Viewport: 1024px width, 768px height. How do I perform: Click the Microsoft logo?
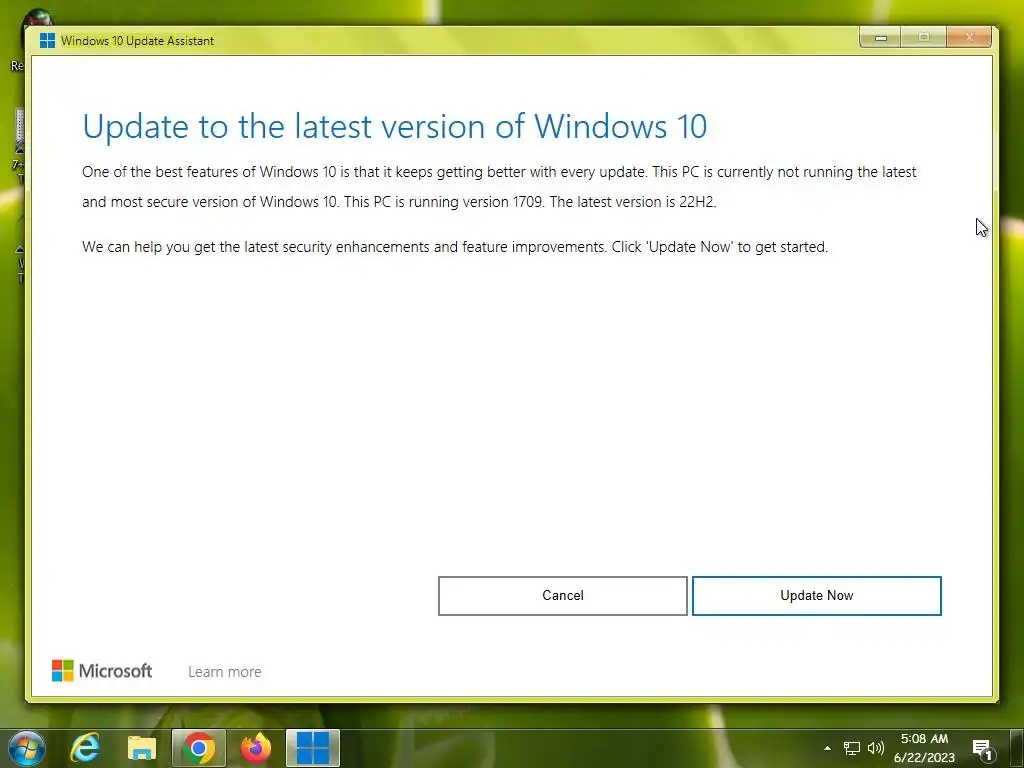click(102, 671)
